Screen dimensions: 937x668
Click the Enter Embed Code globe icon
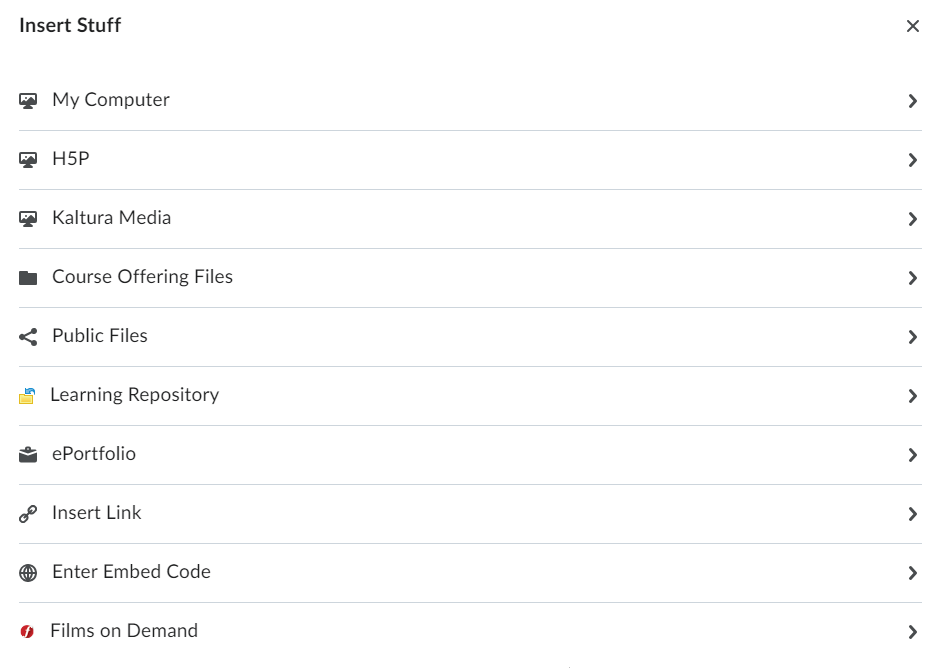click(x=28, y=573)
